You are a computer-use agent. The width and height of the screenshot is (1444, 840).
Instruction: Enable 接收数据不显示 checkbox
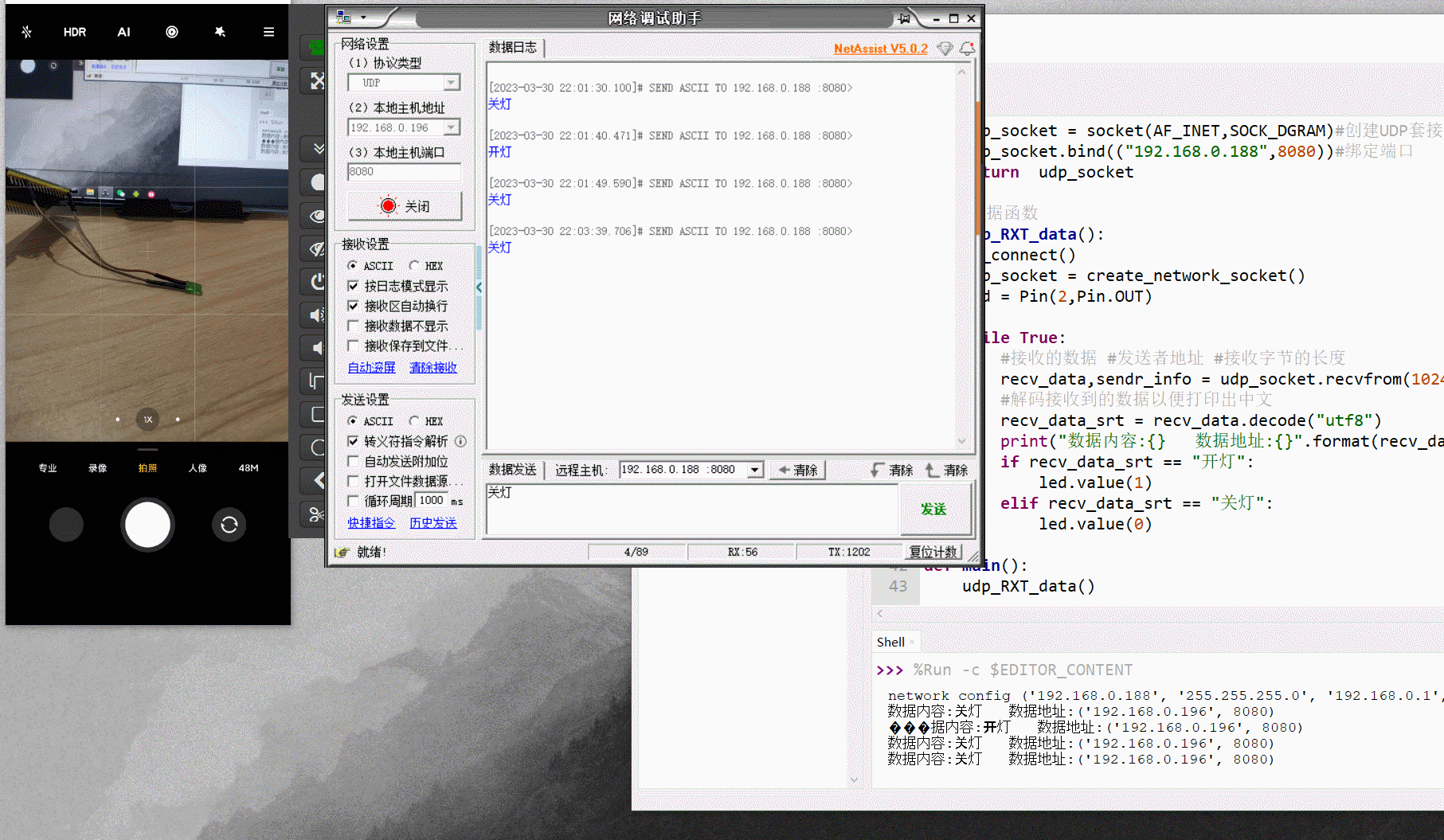click(353, 326)
